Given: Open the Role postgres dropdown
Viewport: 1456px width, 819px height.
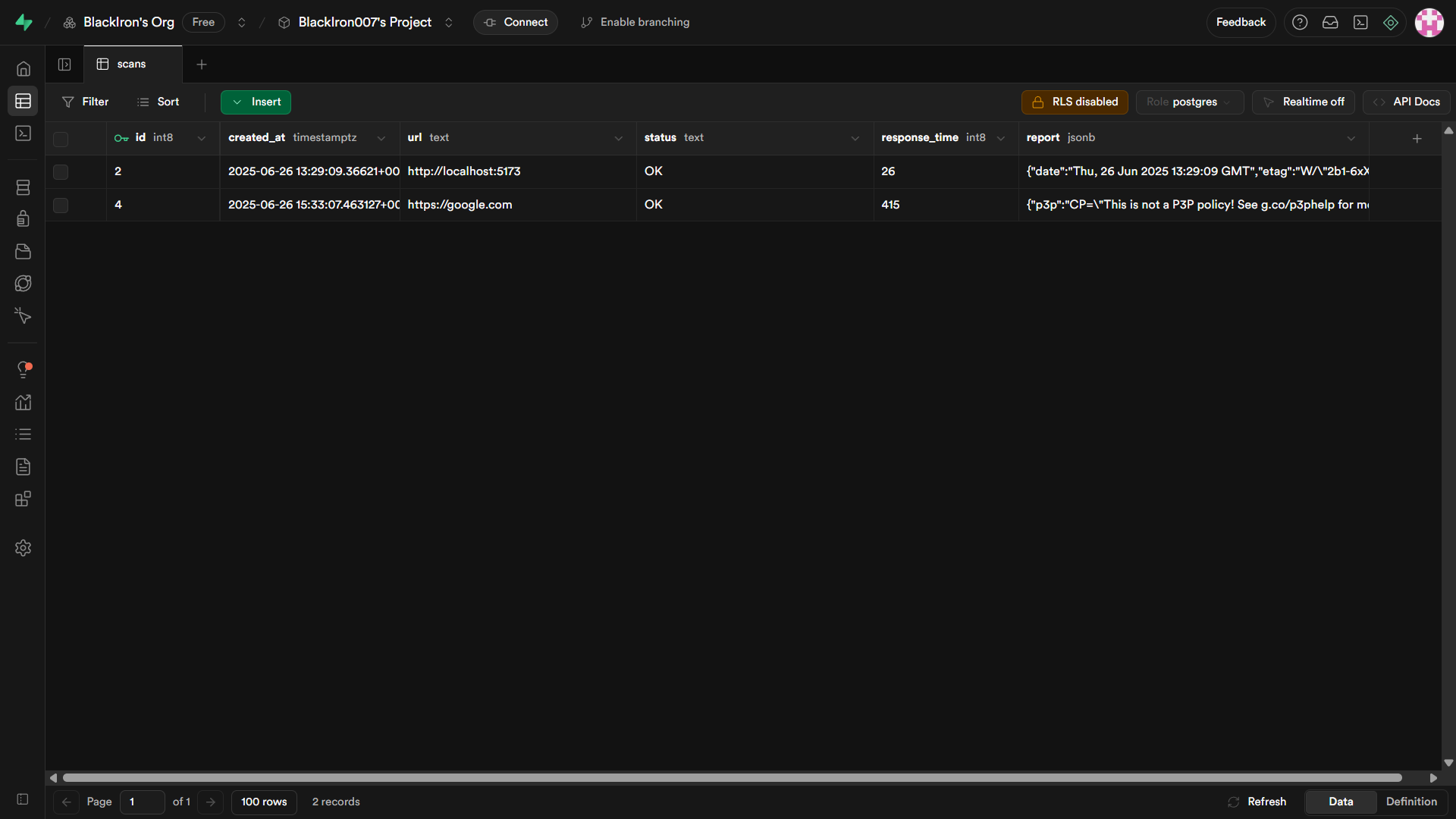Looking at the screenshot, I should tap(1189, 102).
